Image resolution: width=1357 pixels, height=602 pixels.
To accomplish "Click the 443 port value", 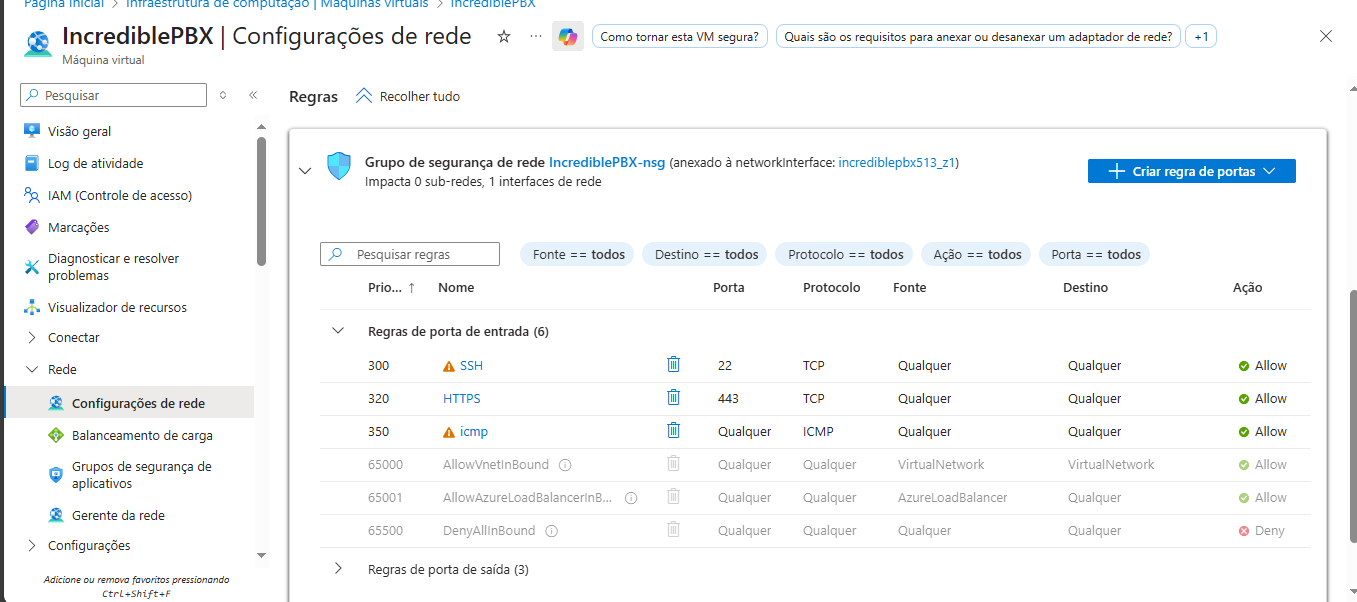I will [x=728, y=399].
